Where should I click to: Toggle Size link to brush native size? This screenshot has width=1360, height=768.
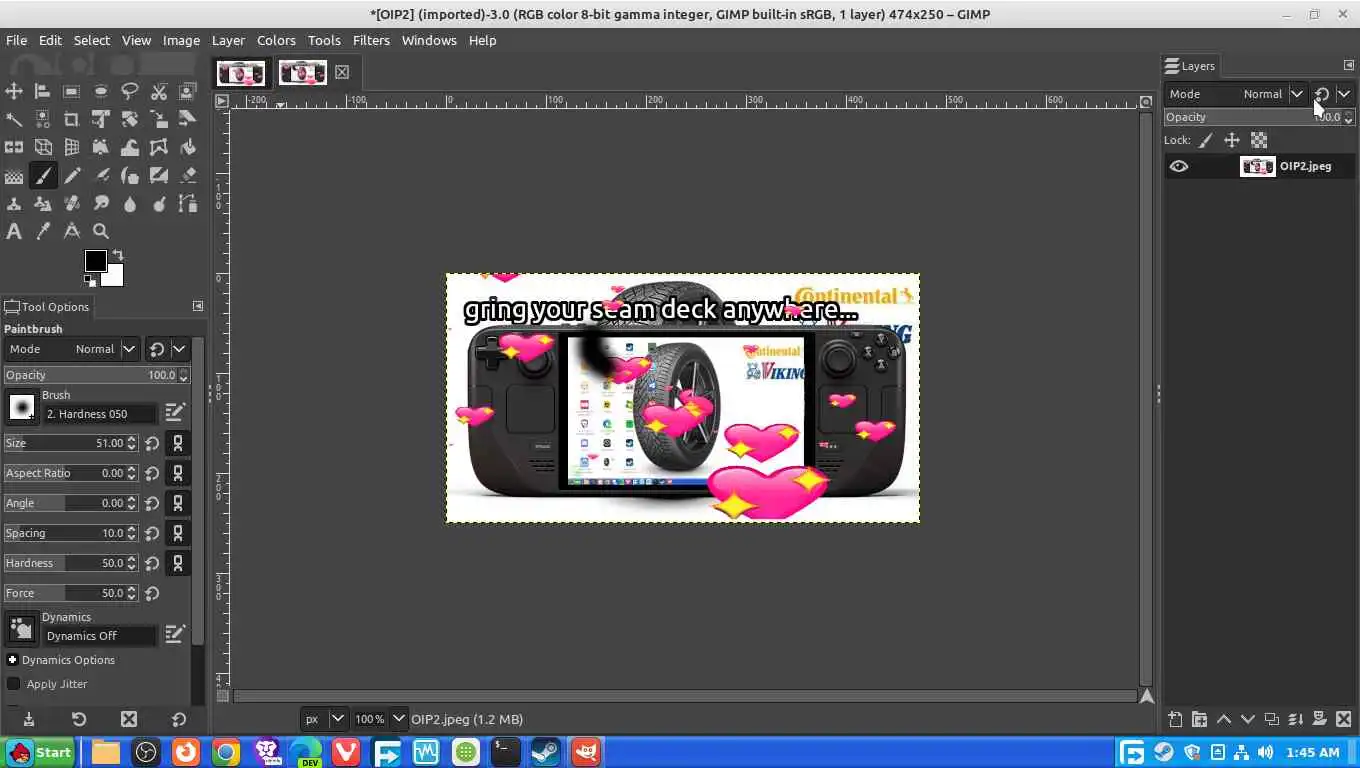point(178,443)
